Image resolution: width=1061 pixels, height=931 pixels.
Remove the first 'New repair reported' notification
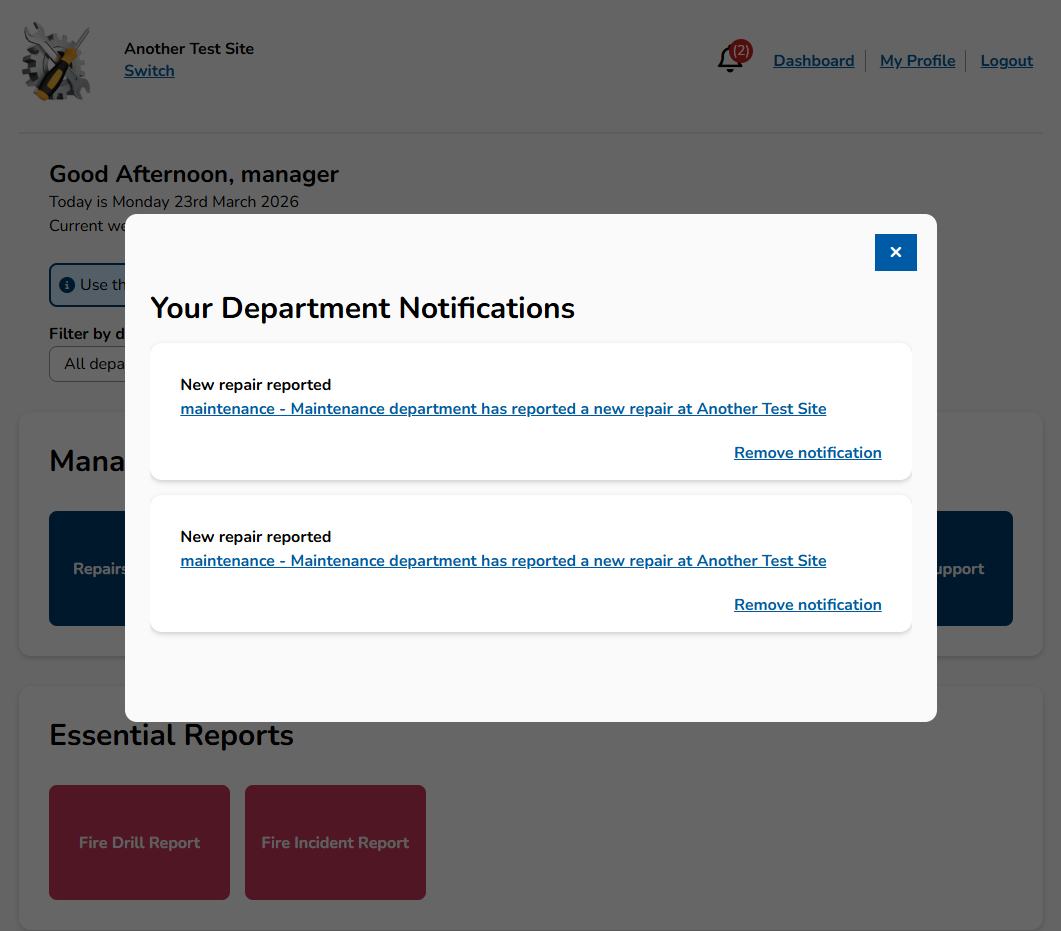[x=807, y=452]
